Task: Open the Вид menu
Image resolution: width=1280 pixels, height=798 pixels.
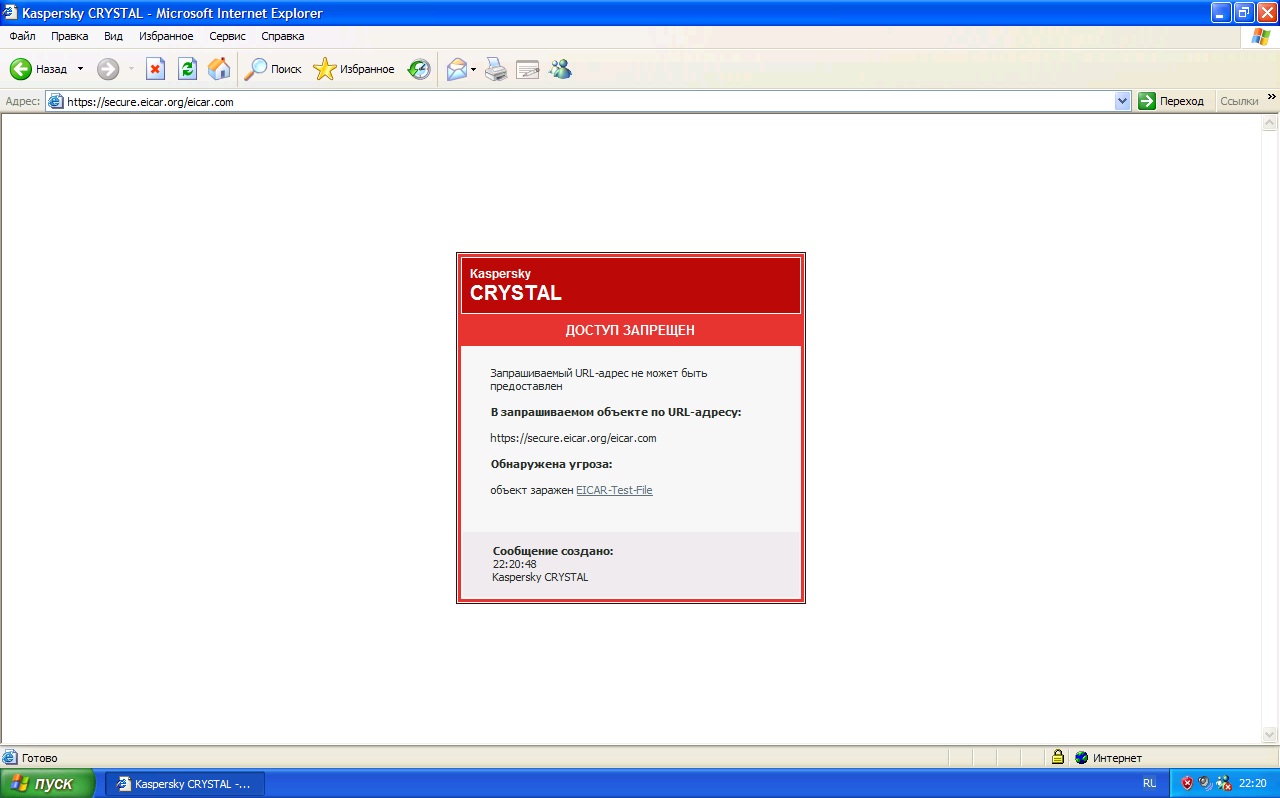Action: coord(113,36)
